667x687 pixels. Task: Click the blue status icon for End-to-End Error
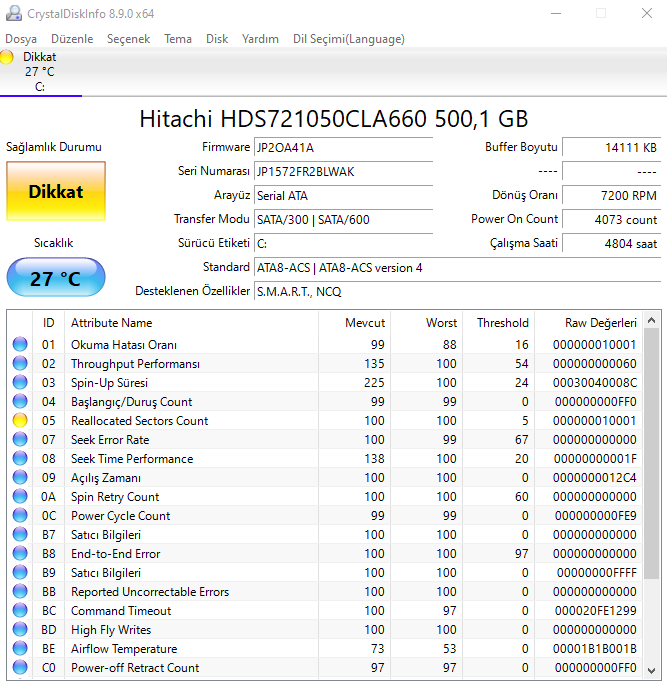(20, 553)
